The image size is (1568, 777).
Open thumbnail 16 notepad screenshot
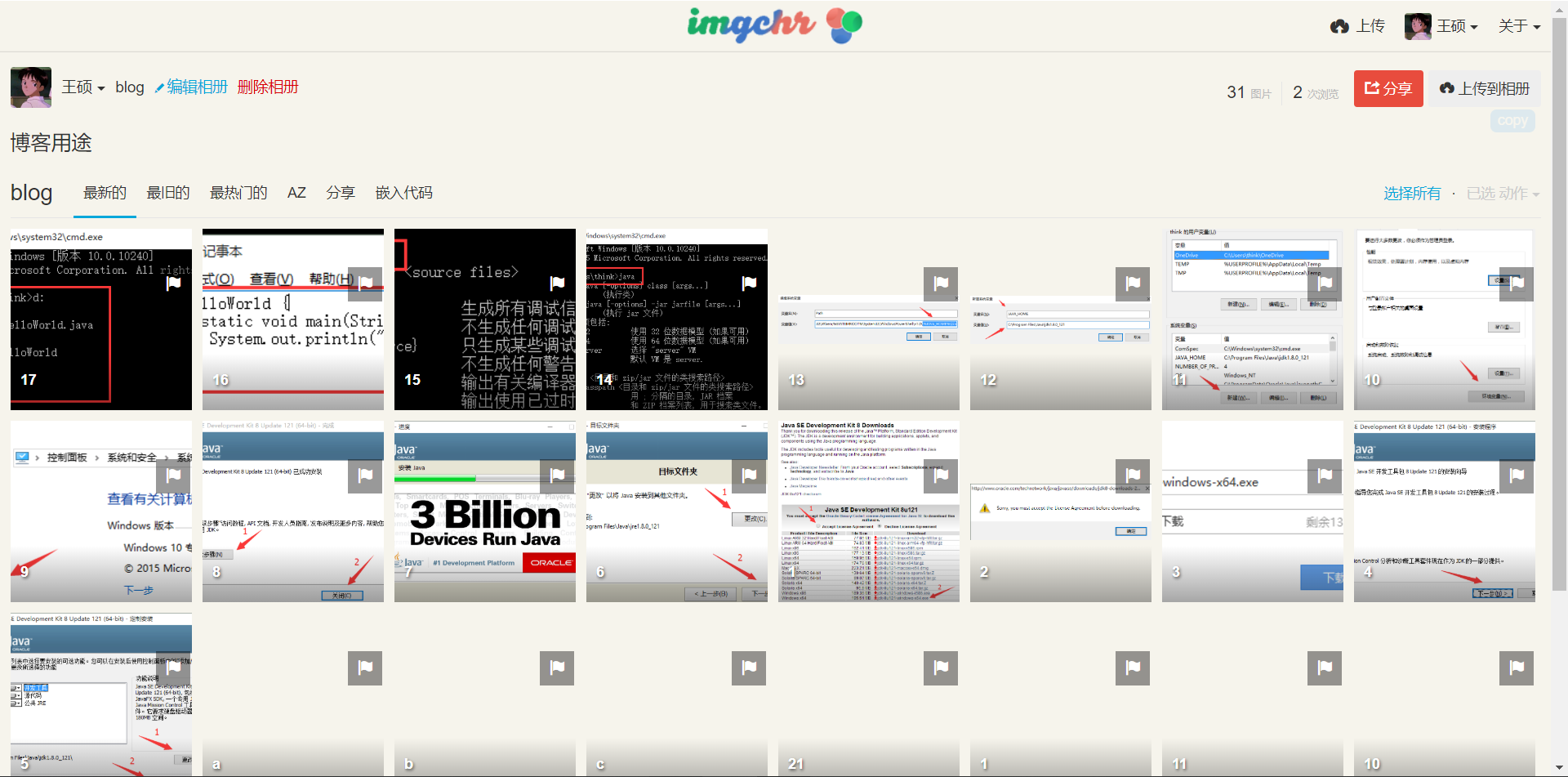[293, 319]
